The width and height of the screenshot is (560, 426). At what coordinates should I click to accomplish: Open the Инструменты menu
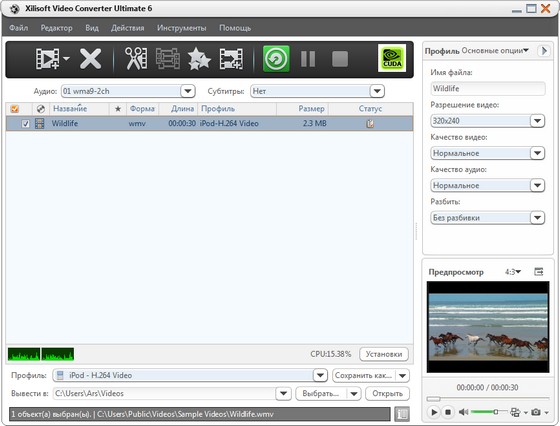(x=181, y=28)
